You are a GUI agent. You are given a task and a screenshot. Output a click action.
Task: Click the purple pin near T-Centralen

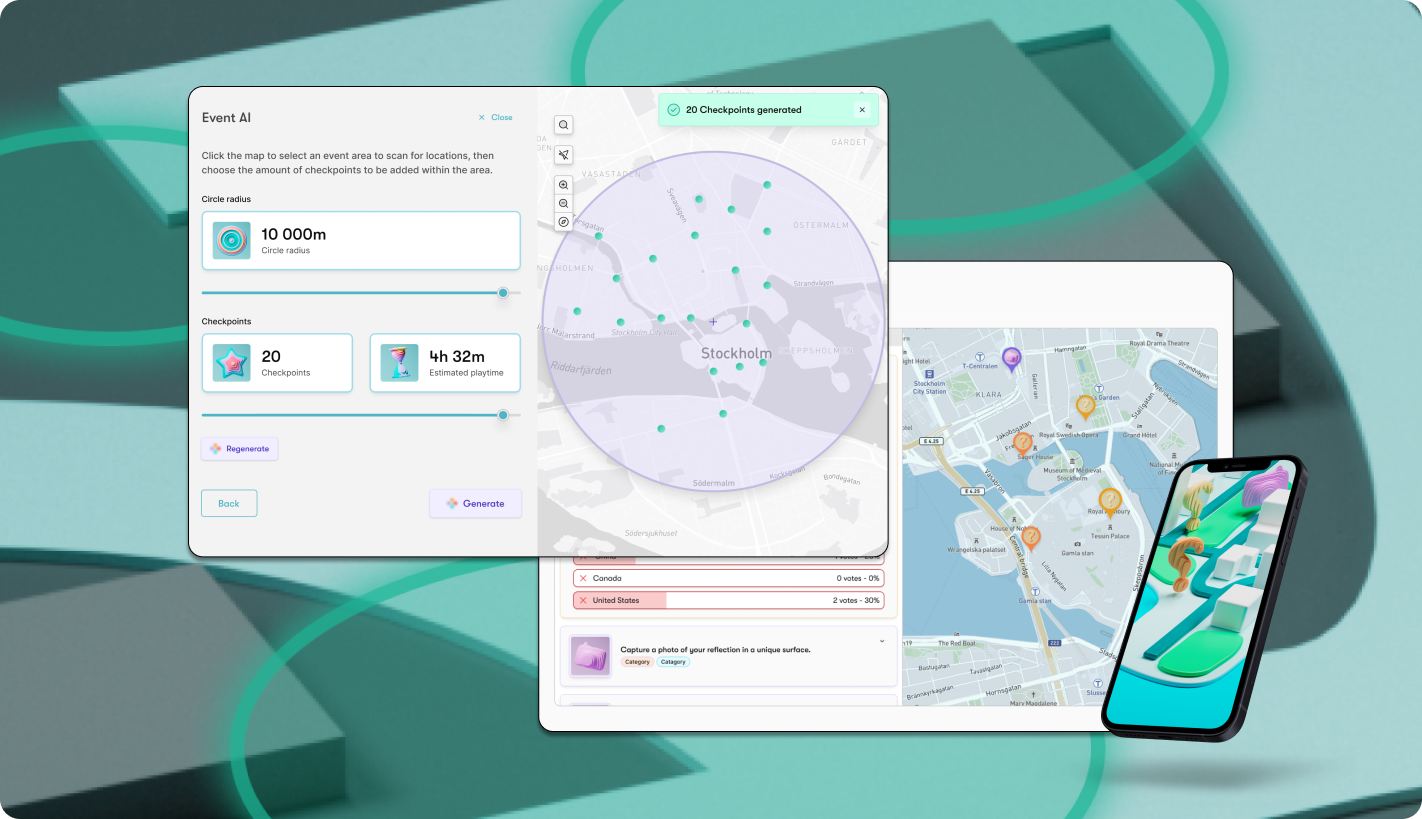tap(1012, 359)
